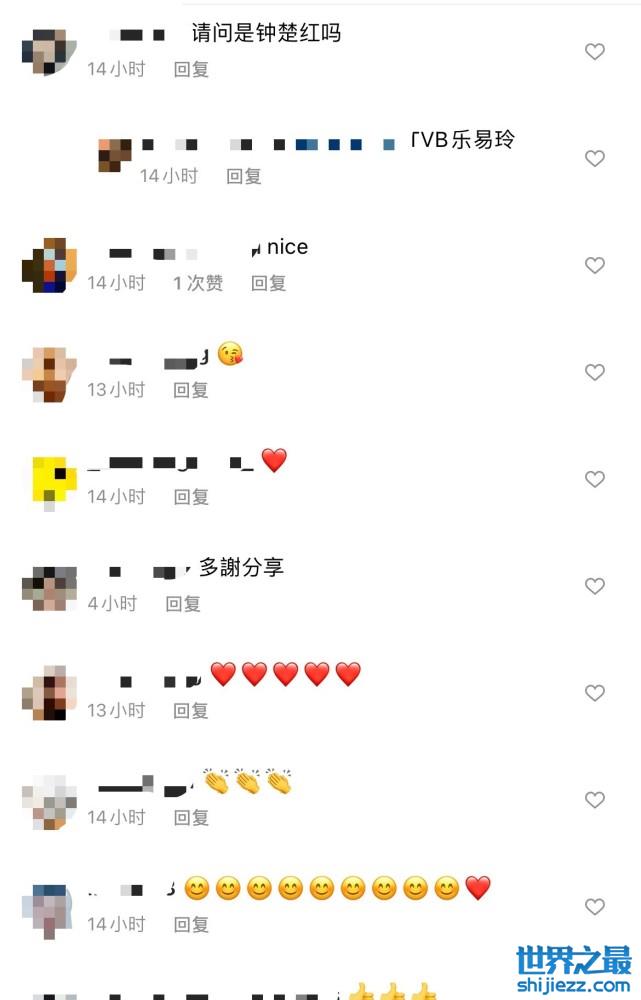View the 1次赞 likes on nice comment
The image size is (641, 1000).
tap(198, 283)
